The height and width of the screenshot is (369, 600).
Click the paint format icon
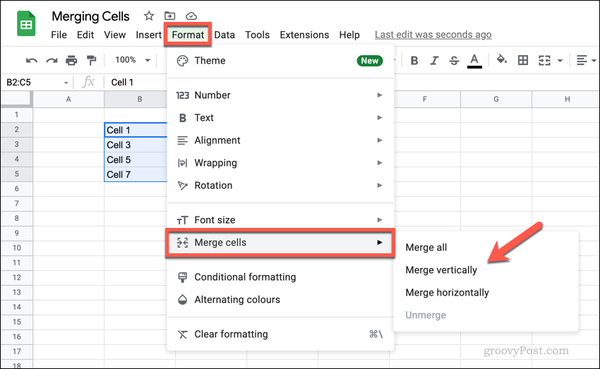pos(91,60)
